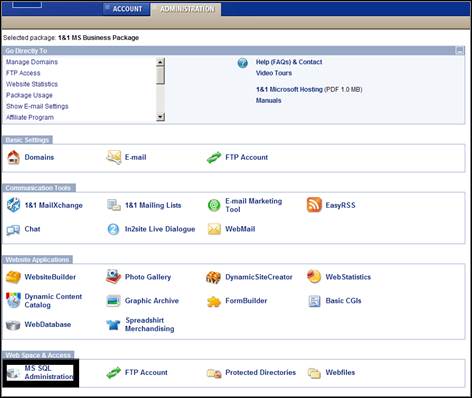Open the Protected Directories text link

tap(260, 373)
